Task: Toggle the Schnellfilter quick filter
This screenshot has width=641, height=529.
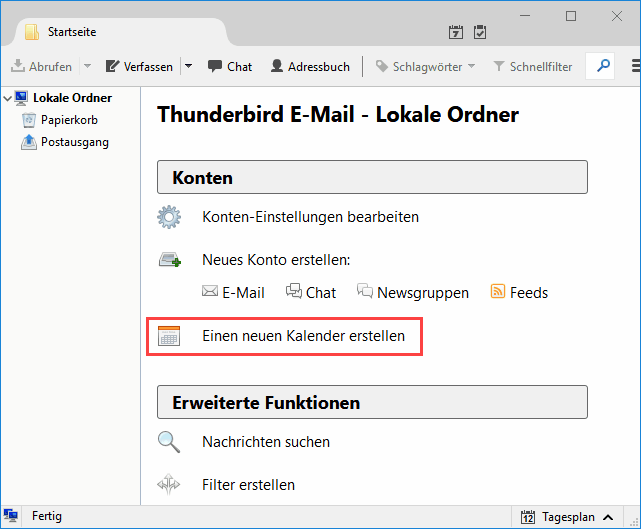Action: click(533, 66)
